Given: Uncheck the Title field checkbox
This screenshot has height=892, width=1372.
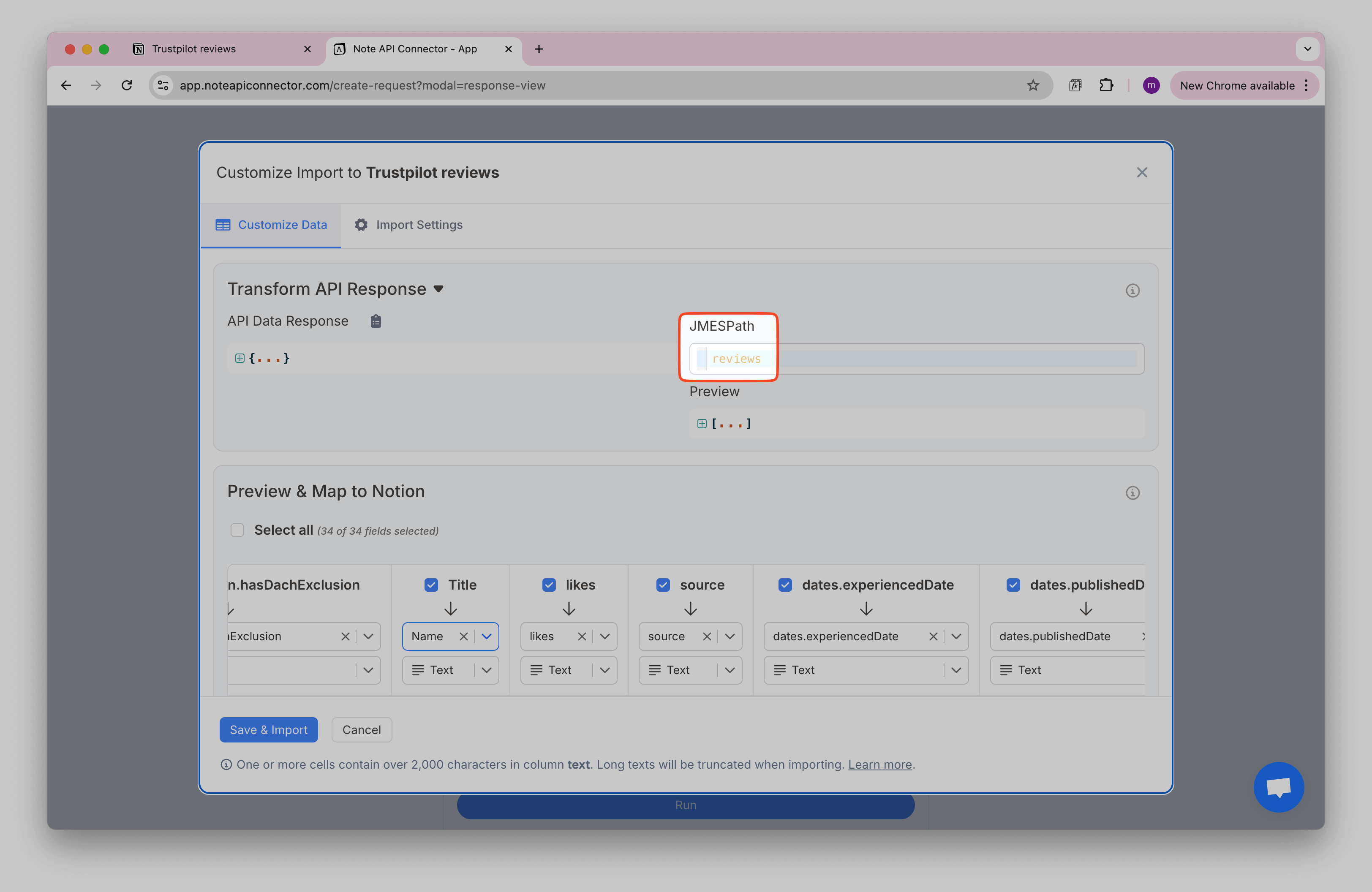Looking at the screenshot, I should [430, 585].
